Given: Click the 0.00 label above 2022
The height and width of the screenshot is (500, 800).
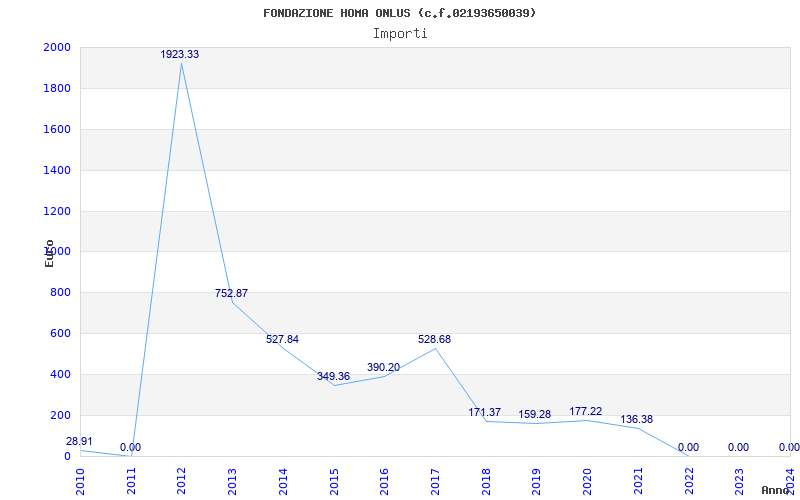Looking at the screenshot, I should point(688,447).
